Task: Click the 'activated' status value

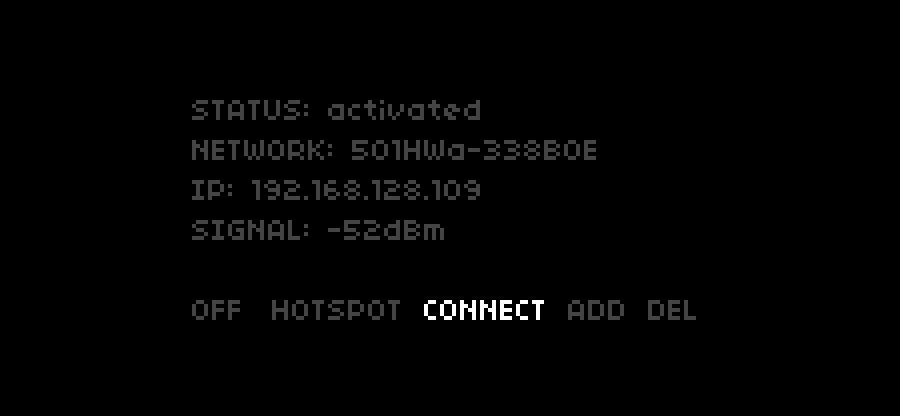Action: (404, 110)
